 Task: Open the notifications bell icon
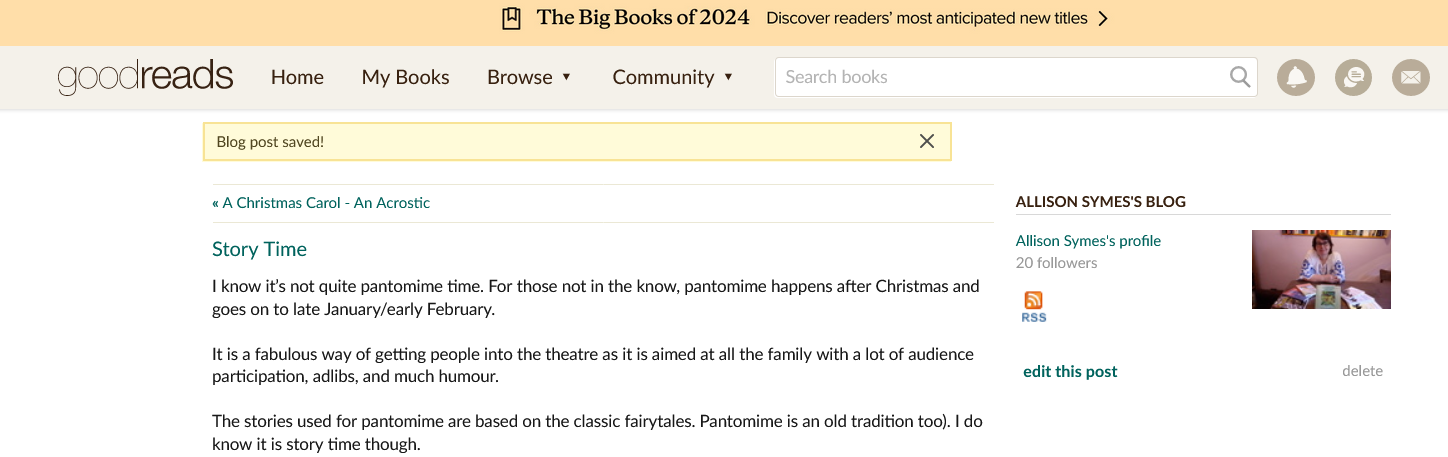tap(1296, 77)
